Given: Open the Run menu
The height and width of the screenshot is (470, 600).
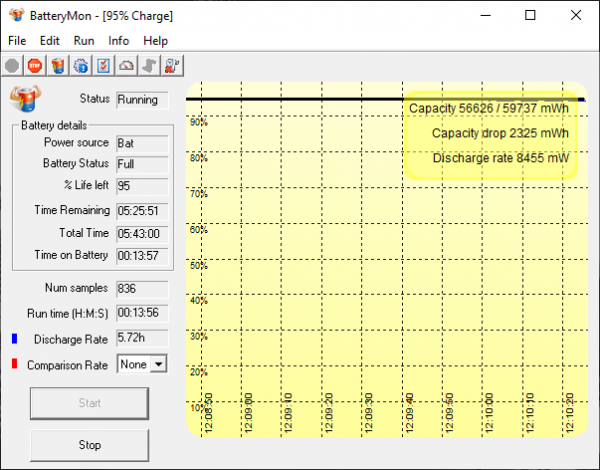Looking at the screenshot, I should 84,41.
